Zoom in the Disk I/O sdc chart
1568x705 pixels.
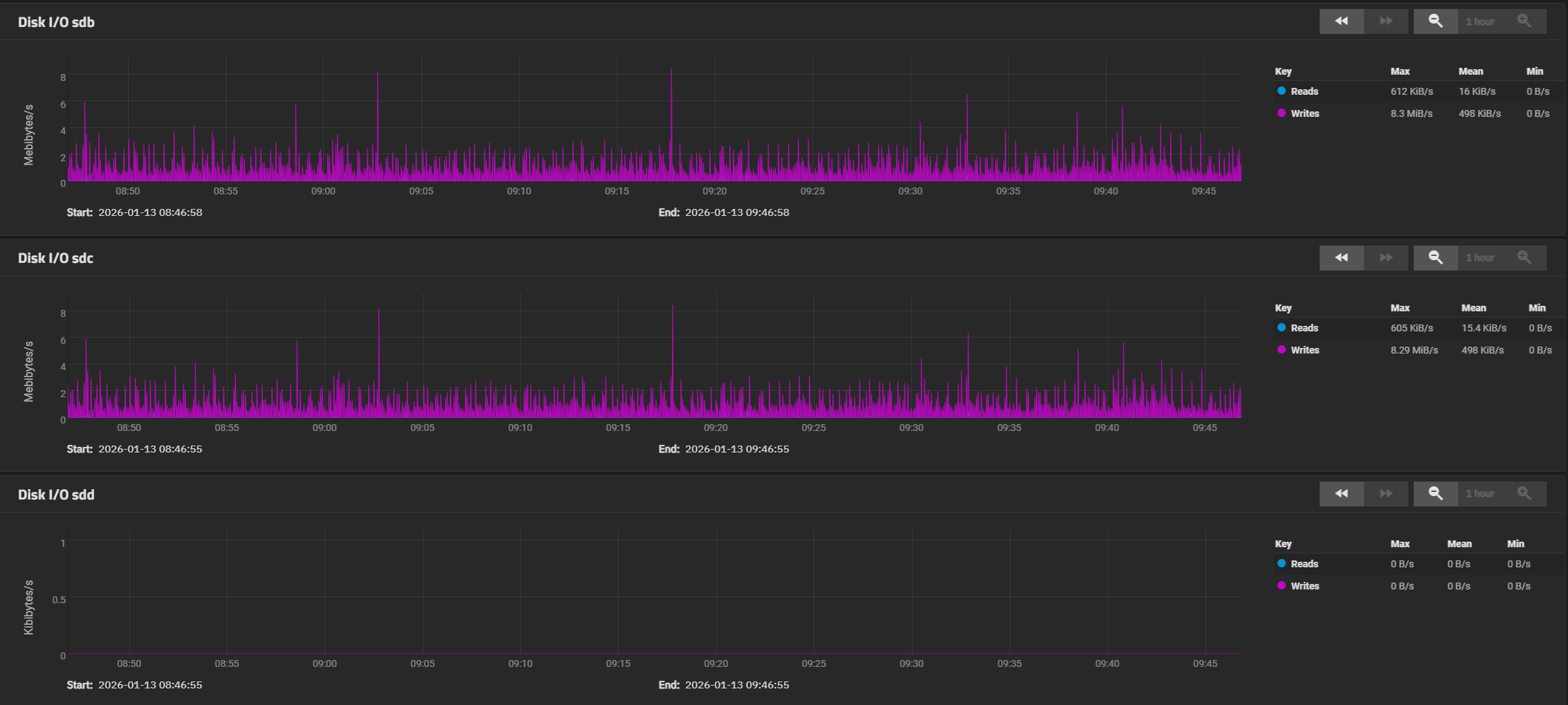pos(1524,257)
